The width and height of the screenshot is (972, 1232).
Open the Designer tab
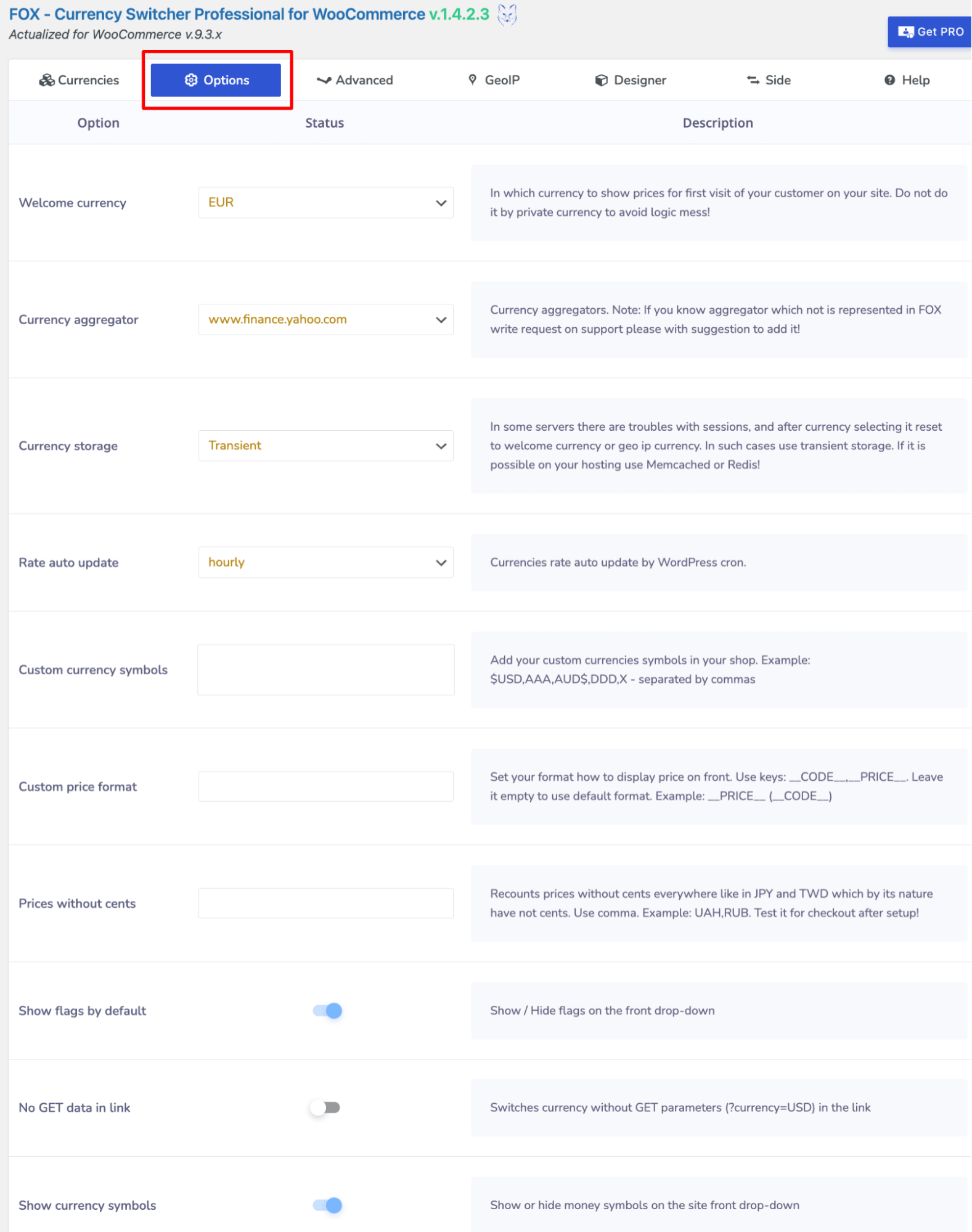(631, 80)
